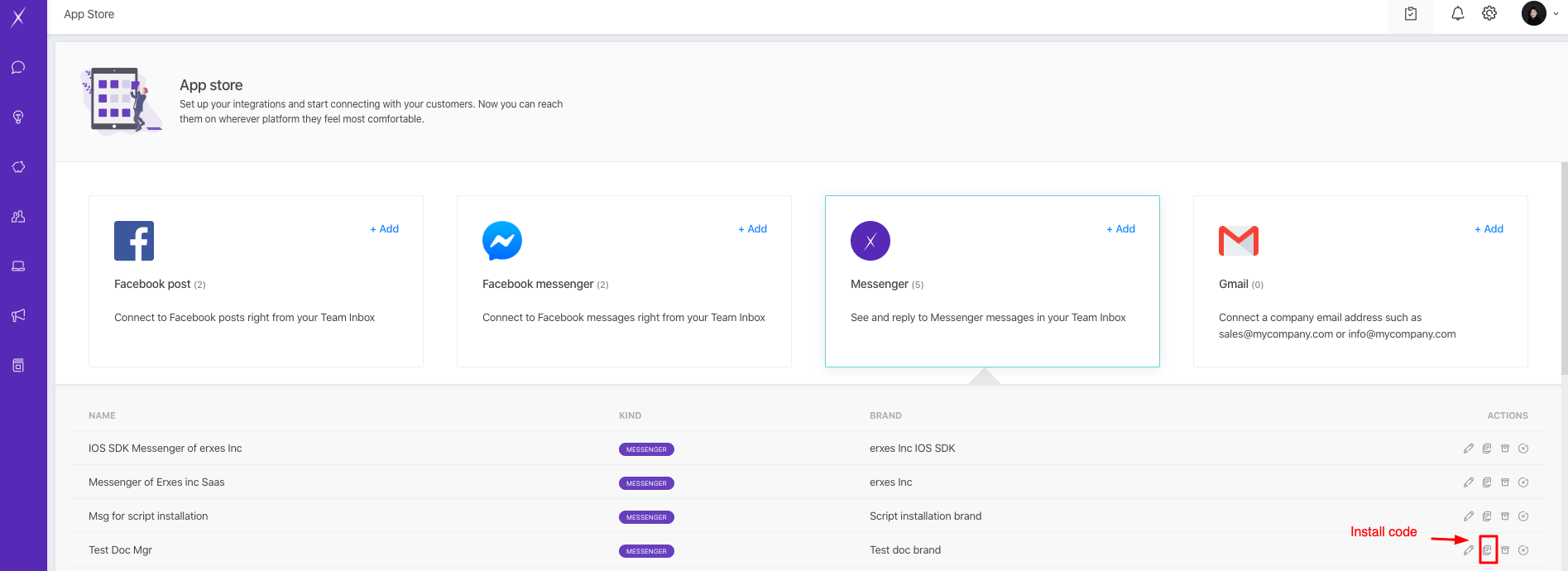Click the user avatar picture

click(x=1533, y=14)
